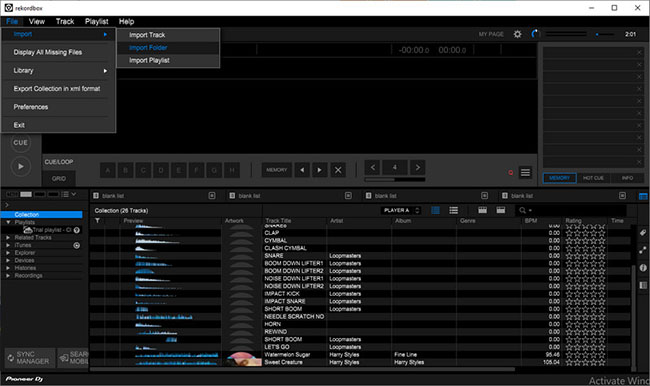
Task: Toggle the pin icon on second blank list
Action: click(348, 196)
